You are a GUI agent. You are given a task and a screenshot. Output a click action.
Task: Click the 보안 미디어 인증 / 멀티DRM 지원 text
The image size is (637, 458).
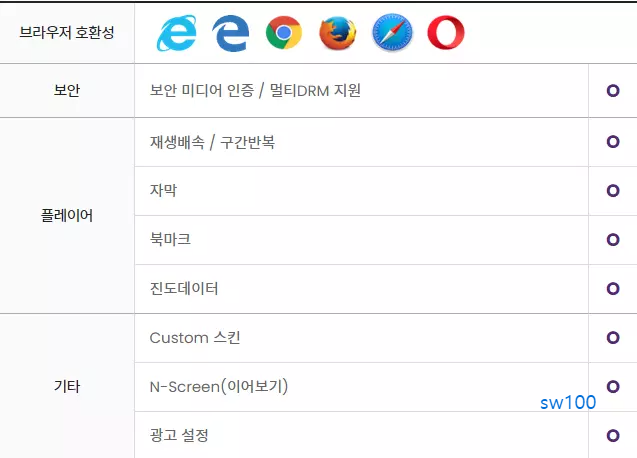point(255,90)
